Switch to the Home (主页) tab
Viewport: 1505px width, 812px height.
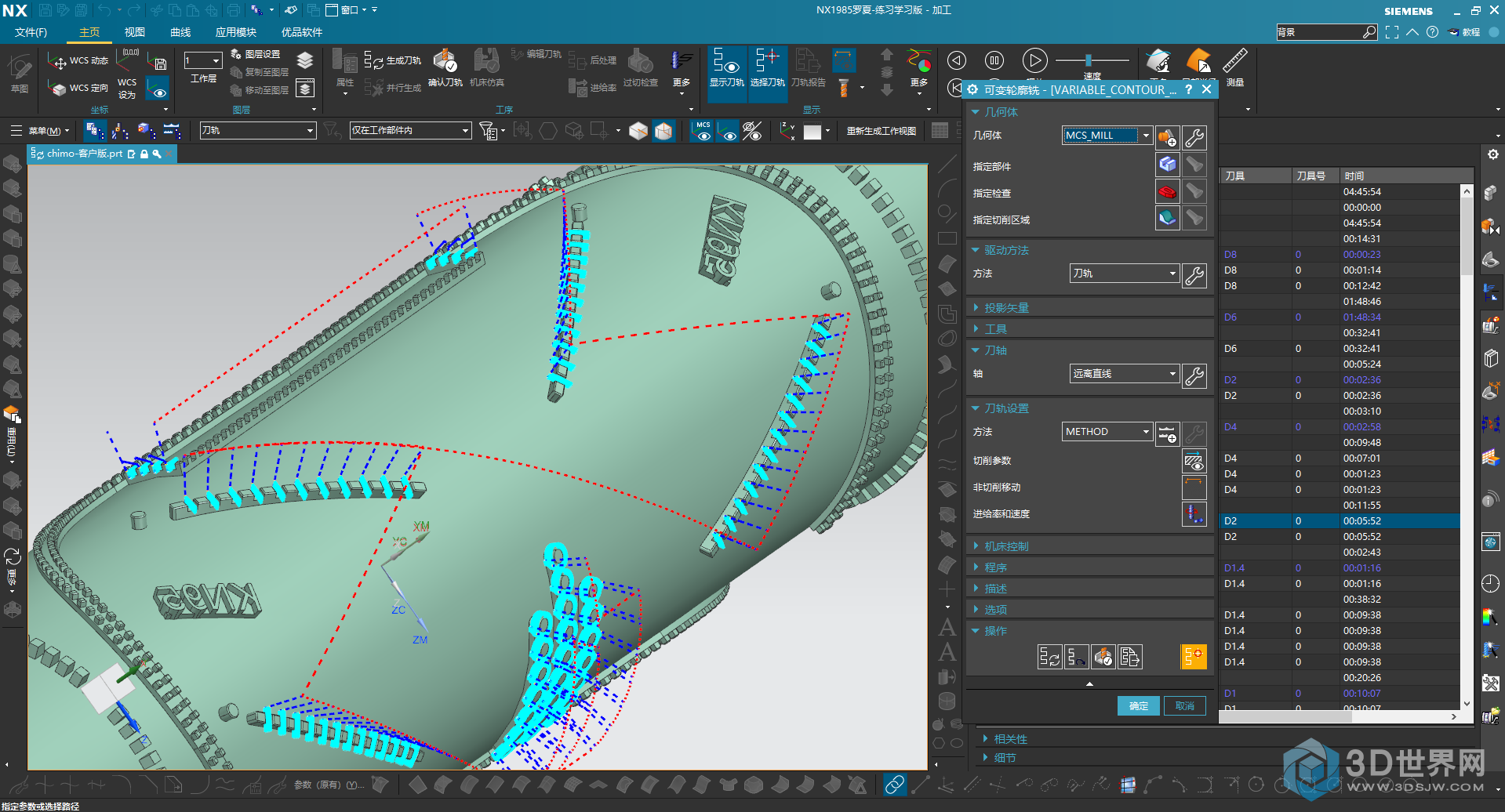(89, 32)
